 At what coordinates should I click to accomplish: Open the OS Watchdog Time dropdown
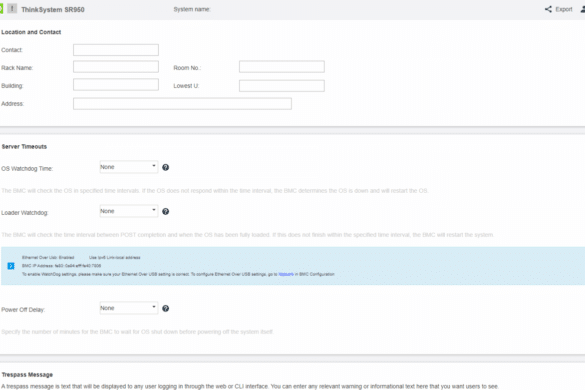[x=129, y=167]
